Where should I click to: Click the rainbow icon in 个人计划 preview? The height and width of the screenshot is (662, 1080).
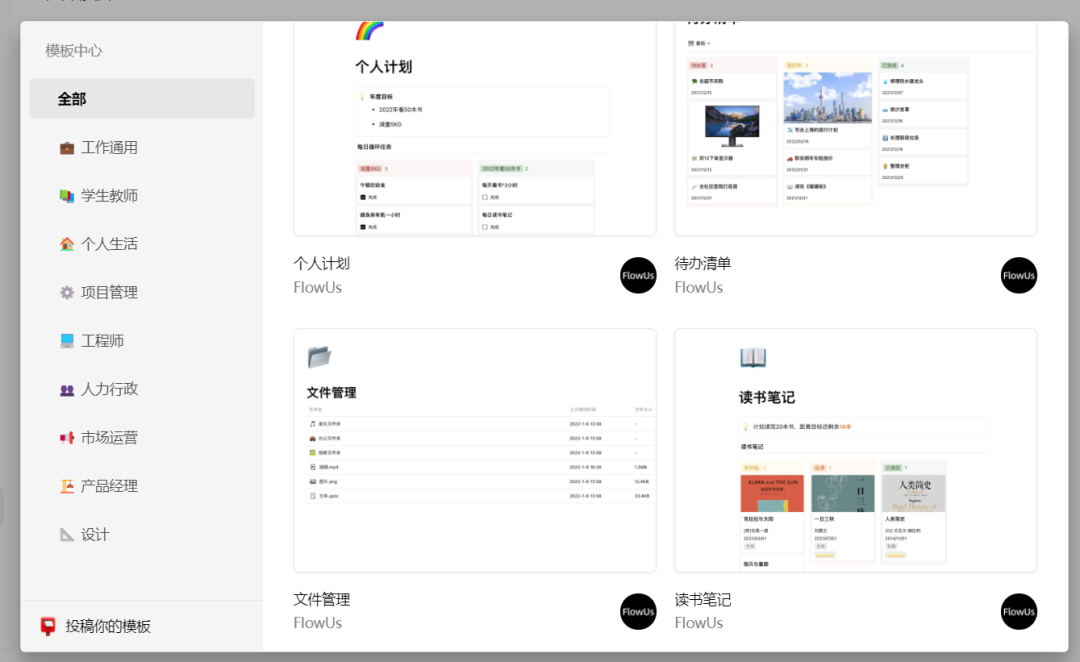[x=369, y=31]
